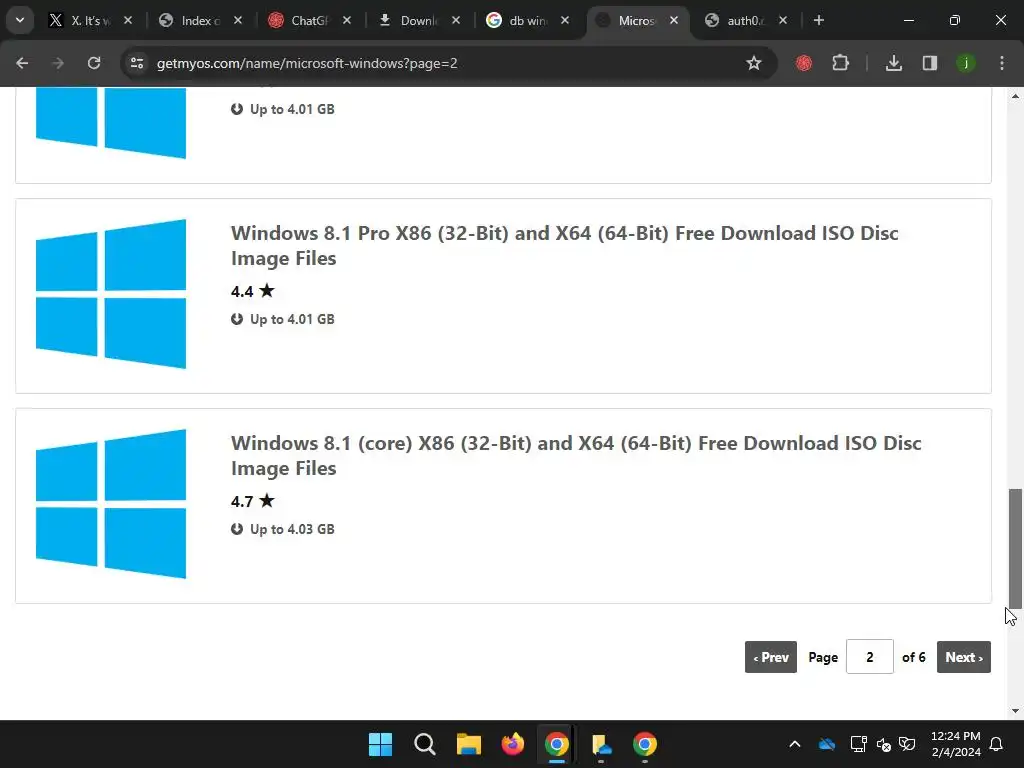Open clock showing 12:24 PM
This screenshot has height=768, width=1024.
pos(955,744)
